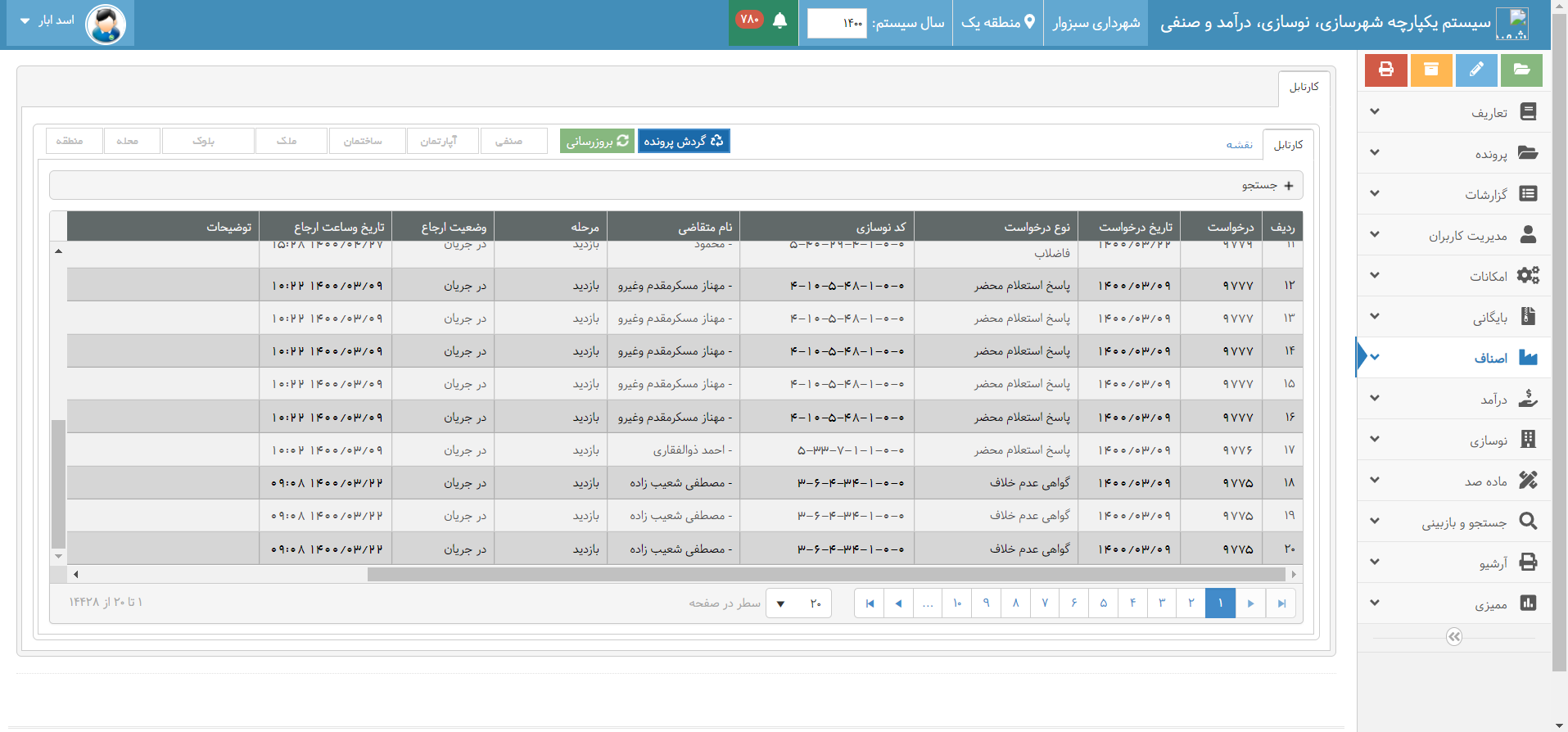Open the rows-per-page dropdown showing ۲۰

(798, 603)
